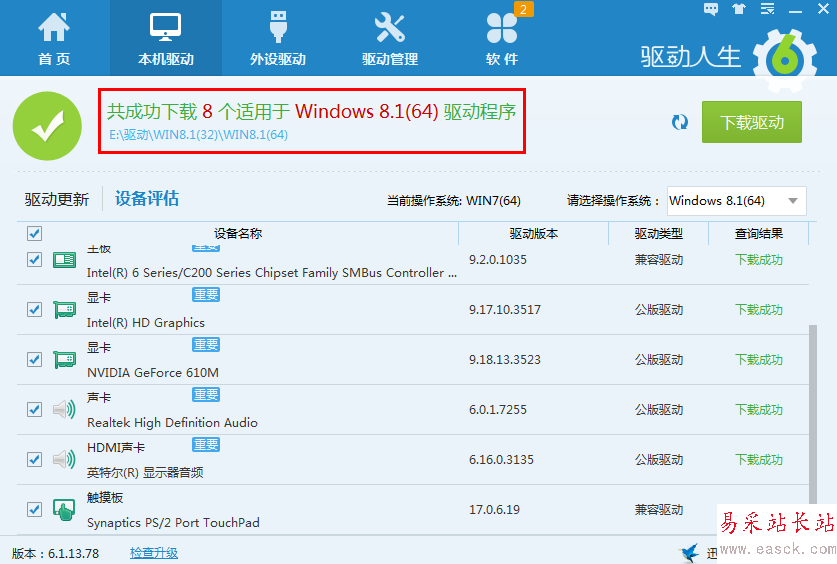Screen dimensions: 837x564
Task: Open the operating system selection dropdown
Action: tap(737, 201)
